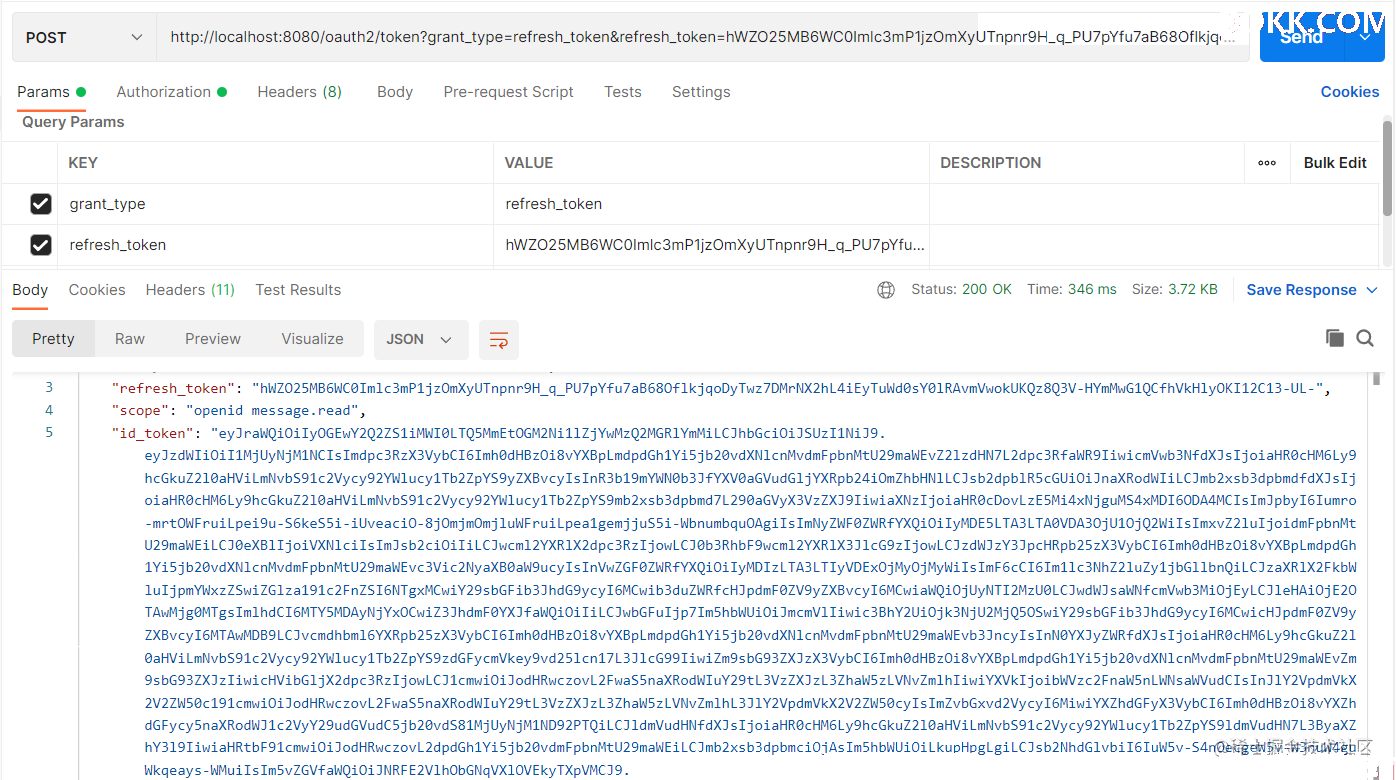
Task: Uncheck the refresh_token parameter checkbox
Action: coord(40,245)
